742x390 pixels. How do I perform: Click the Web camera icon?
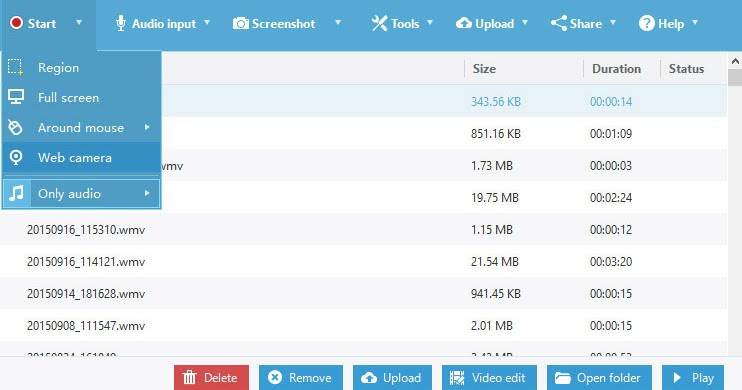pyautogui.click(x=16, y=158)
